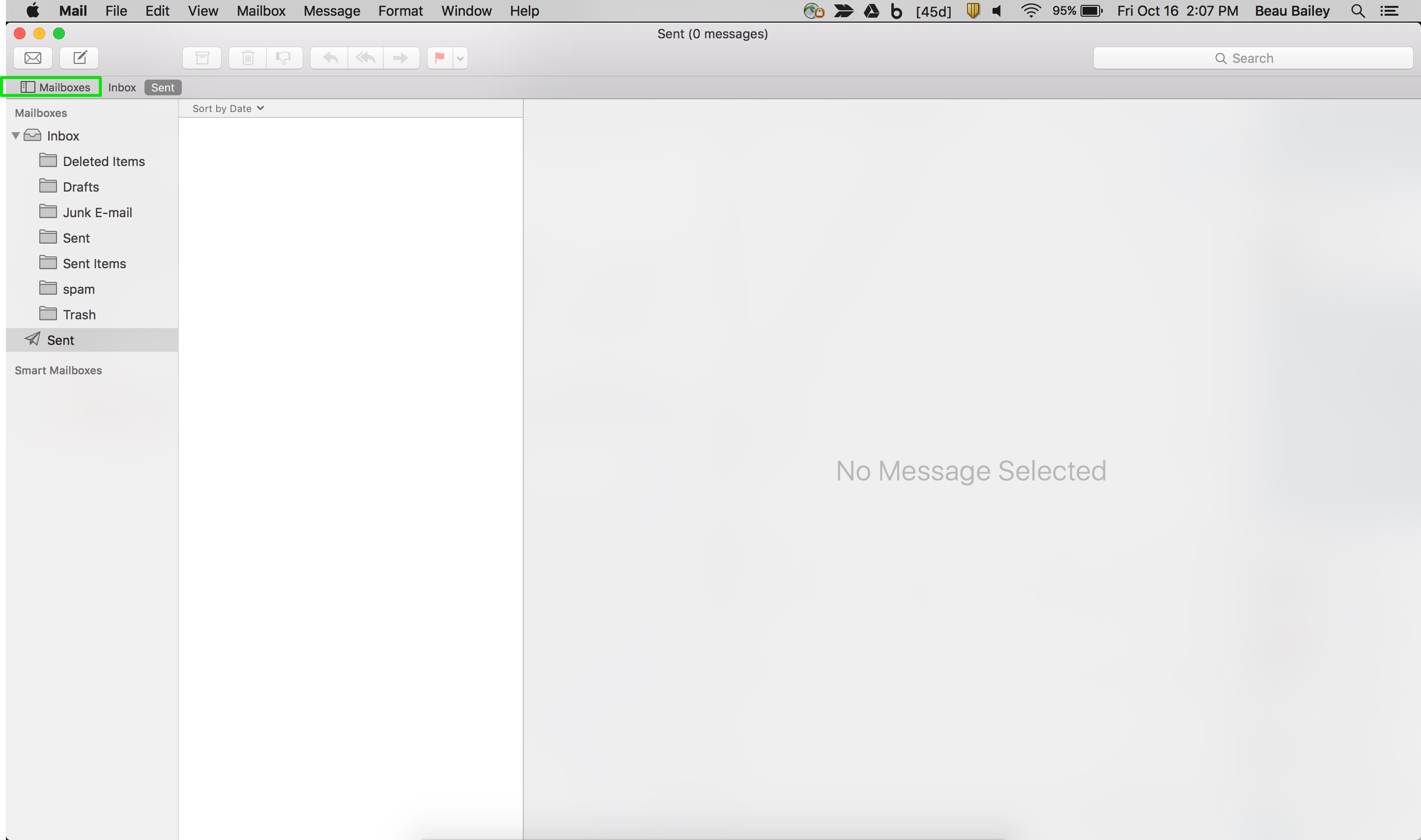Click the volume speaker menu bar icon
The image size is (1421, 840).
pyautogui.click(x=997, y=11)
